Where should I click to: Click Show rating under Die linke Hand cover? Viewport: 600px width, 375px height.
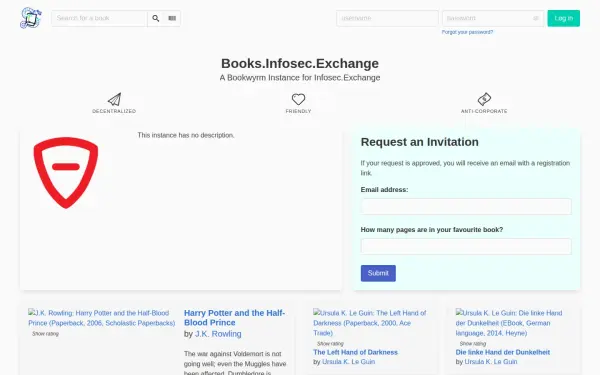pyautogui.click(x=472, y=344)
